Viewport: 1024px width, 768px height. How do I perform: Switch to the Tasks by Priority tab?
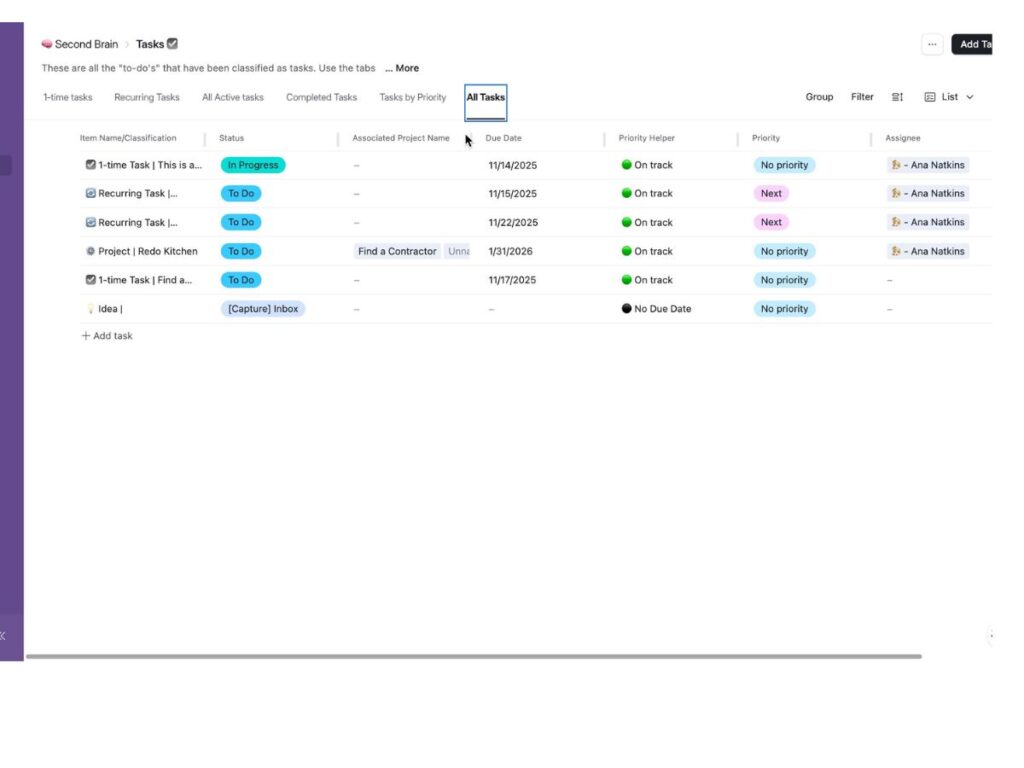[412, 96]
